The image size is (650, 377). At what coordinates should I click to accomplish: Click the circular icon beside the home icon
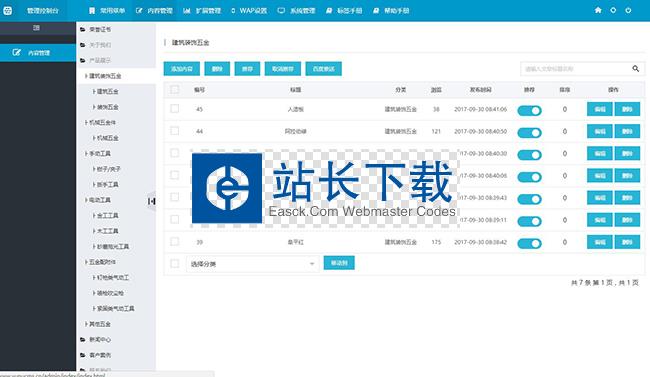pos(613,10)
